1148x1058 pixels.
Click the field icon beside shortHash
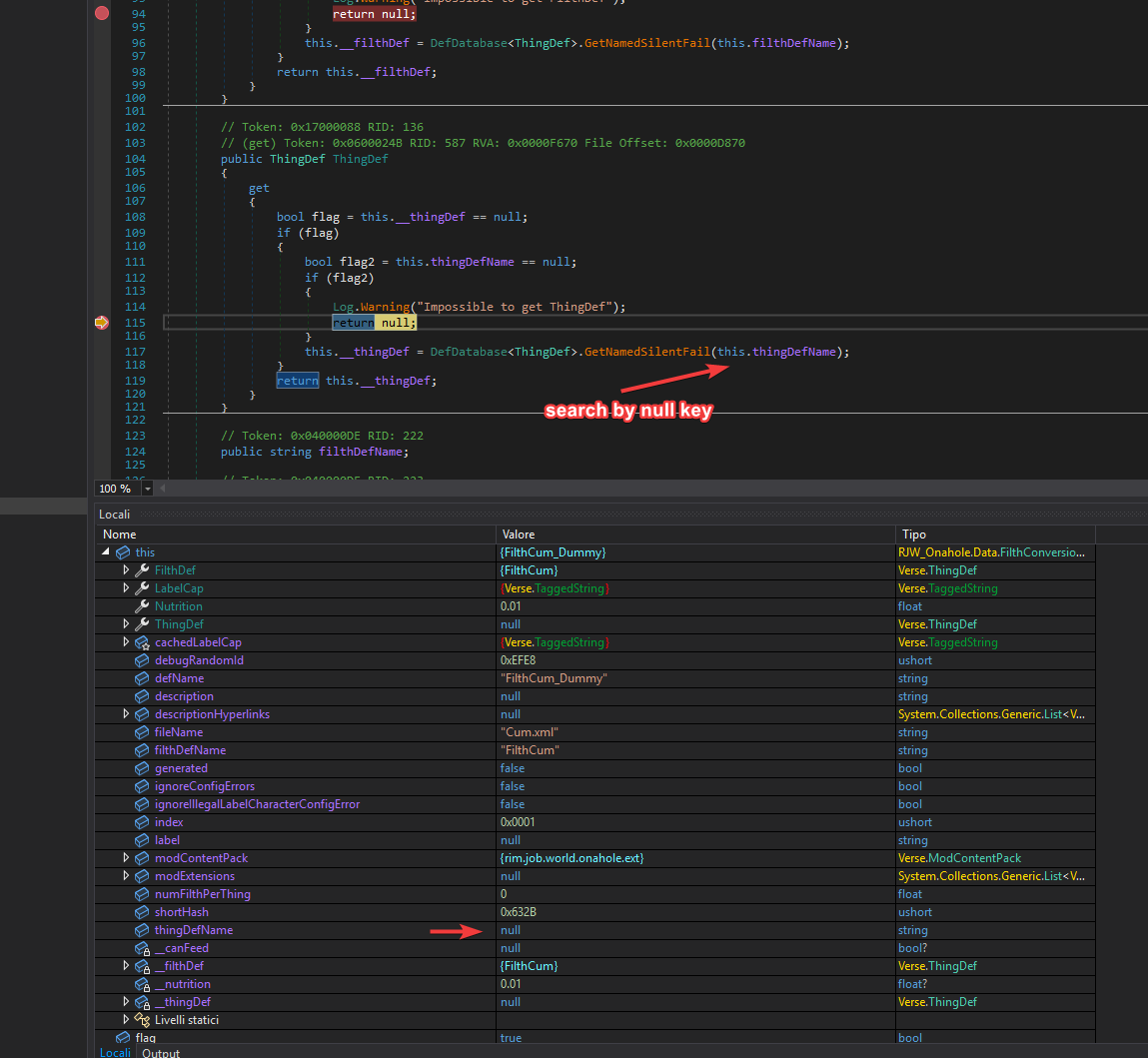tap(141, 911)
